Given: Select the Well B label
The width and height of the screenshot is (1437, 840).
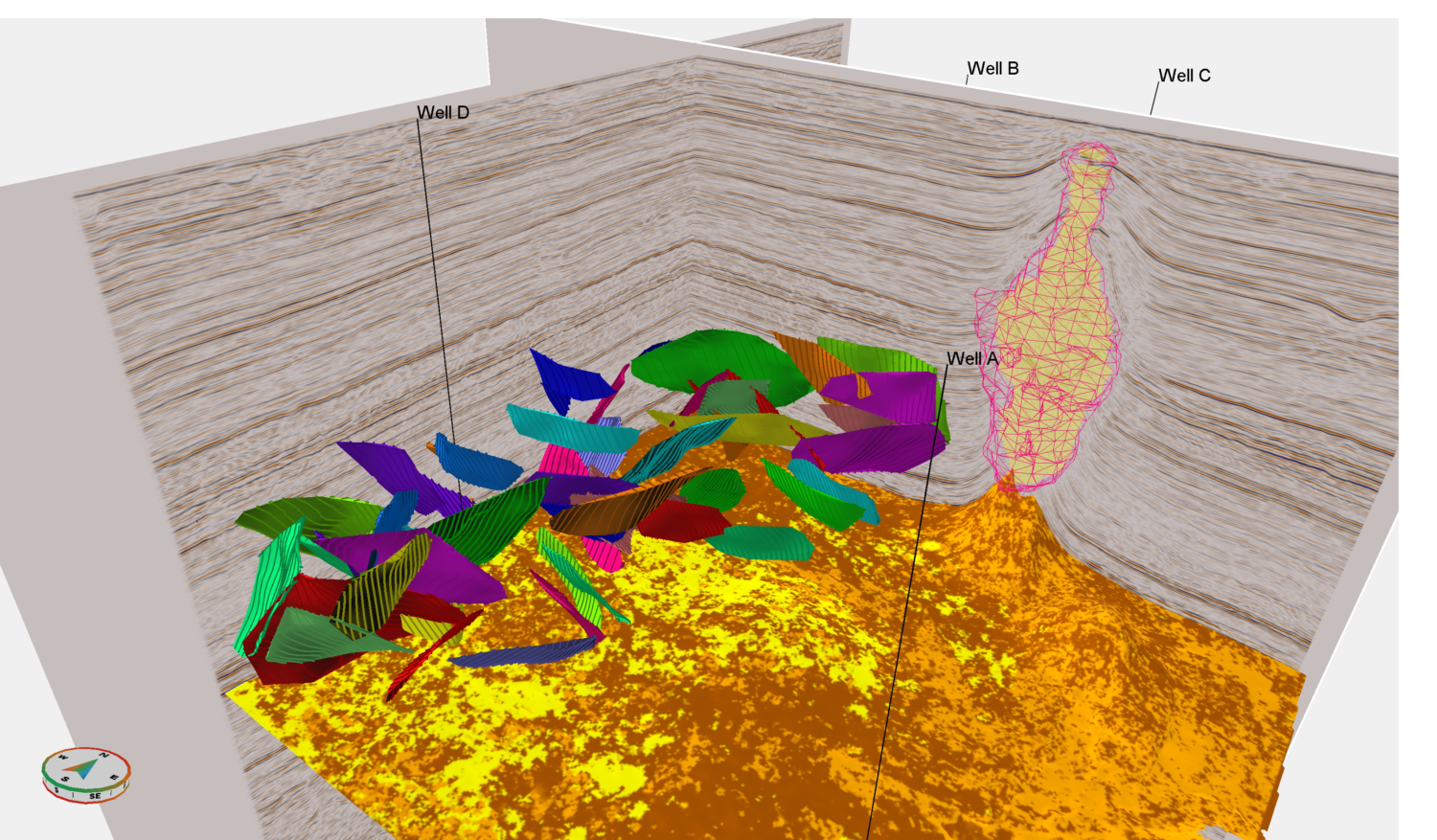Looking at the screenshot, I should pos(993,68).
